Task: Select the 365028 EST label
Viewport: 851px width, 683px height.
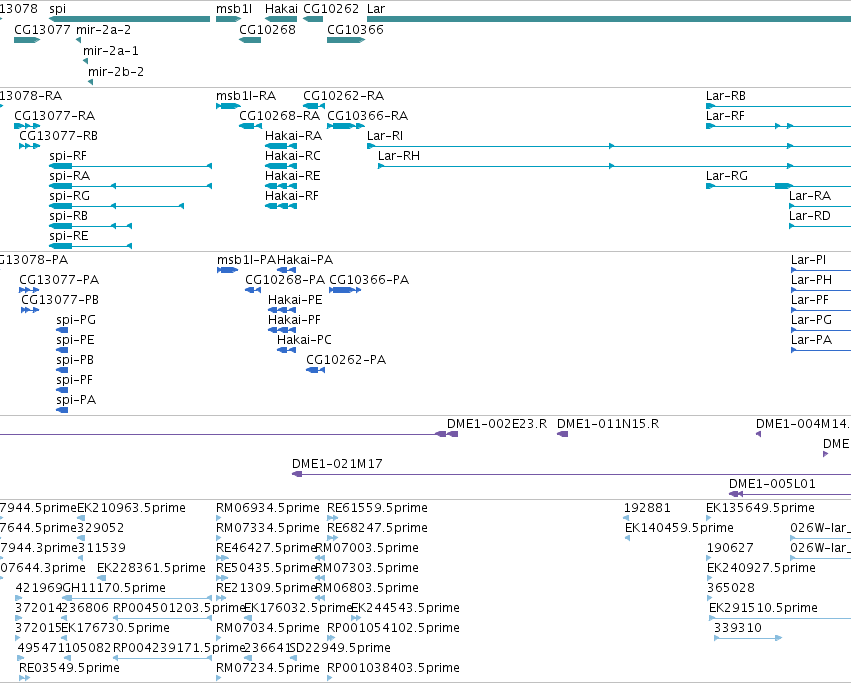Action: tap(731, 589)
